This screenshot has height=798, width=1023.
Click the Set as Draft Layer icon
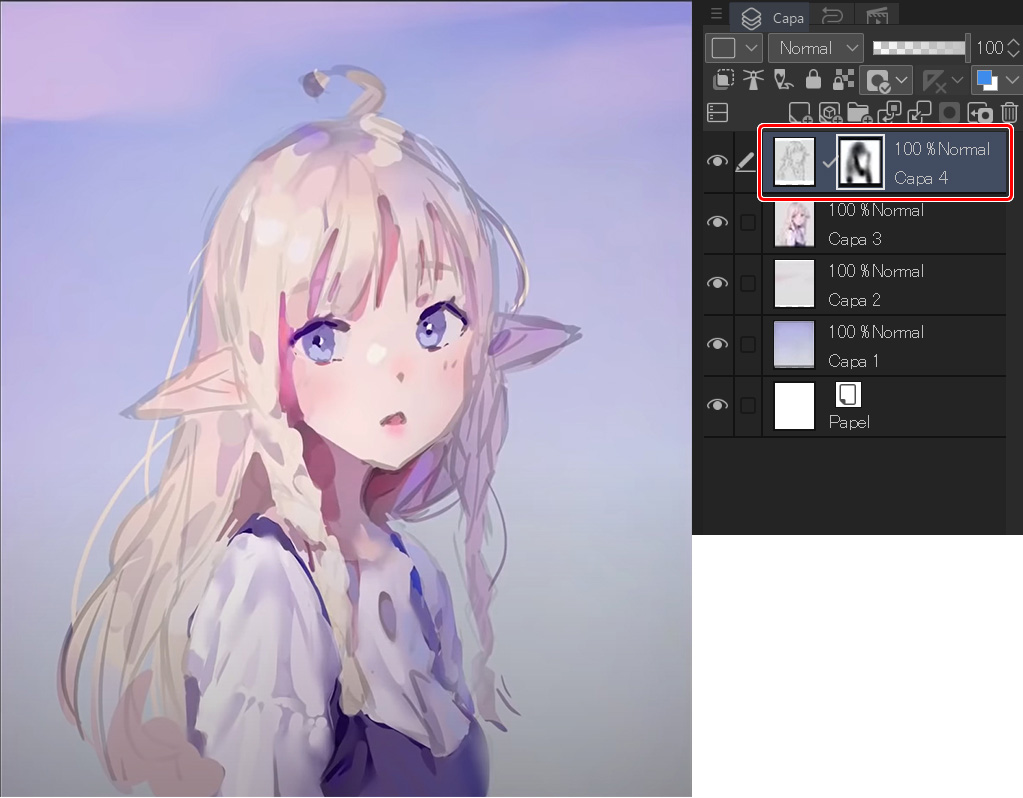point(782,80)
